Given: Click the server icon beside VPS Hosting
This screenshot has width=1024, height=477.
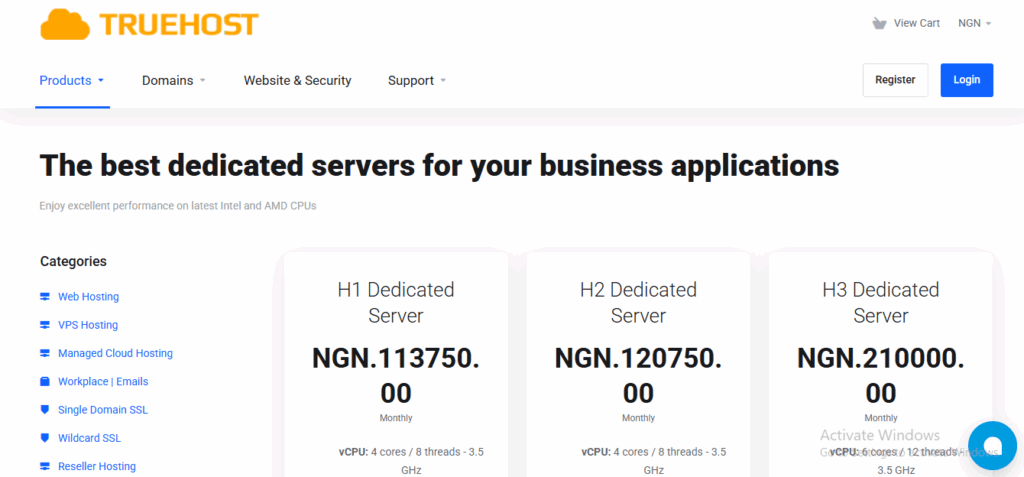Looking at the screenshot, I should click(x=44, y=325).
